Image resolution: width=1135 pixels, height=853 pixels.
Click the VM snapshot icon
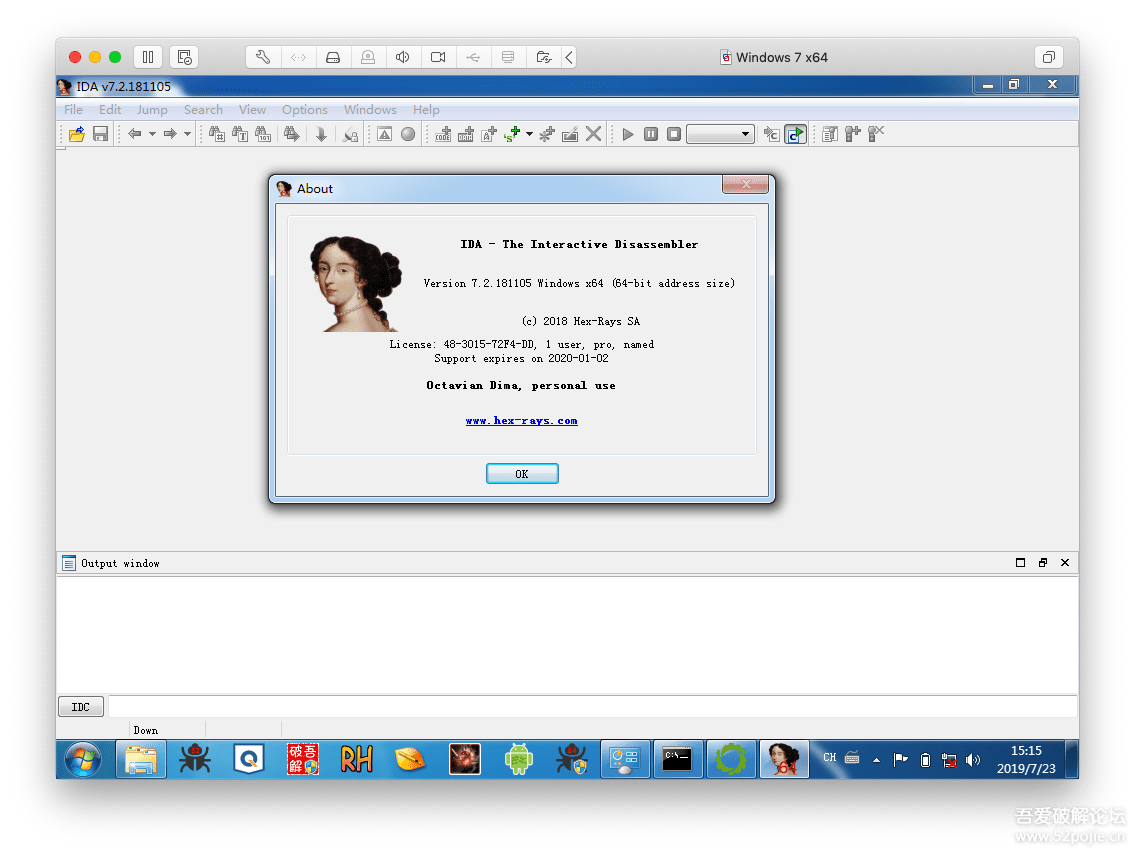185,57
